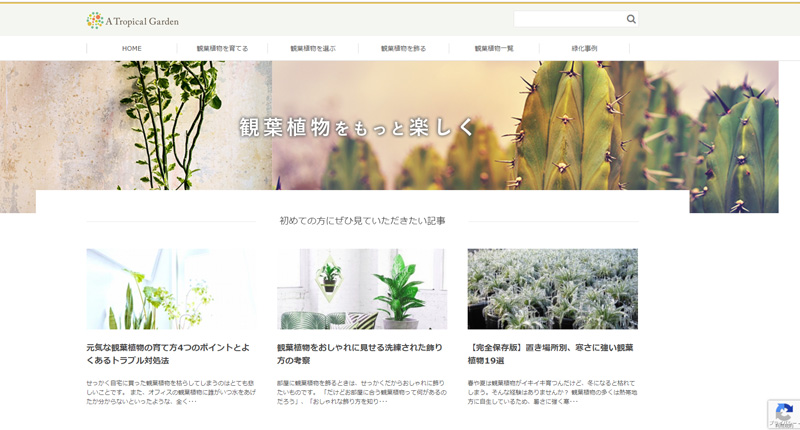This screenshot has width=800, height=430.
Task: Click the A Tropical Garden logo
Action: pos(133,21)
